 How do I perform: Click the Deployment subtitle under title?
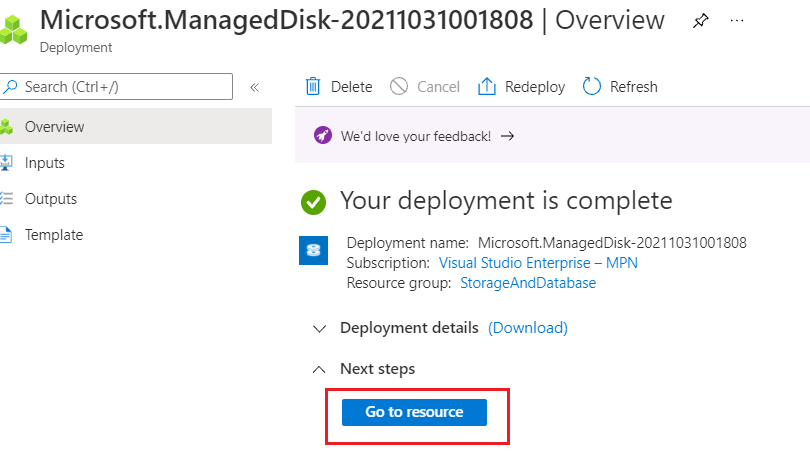(76, 48)
